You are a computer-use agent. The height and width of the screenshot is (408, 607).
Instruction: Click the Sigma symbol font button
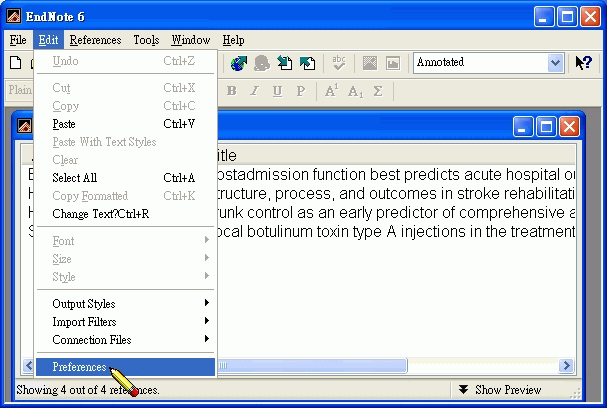click(378, 91)
